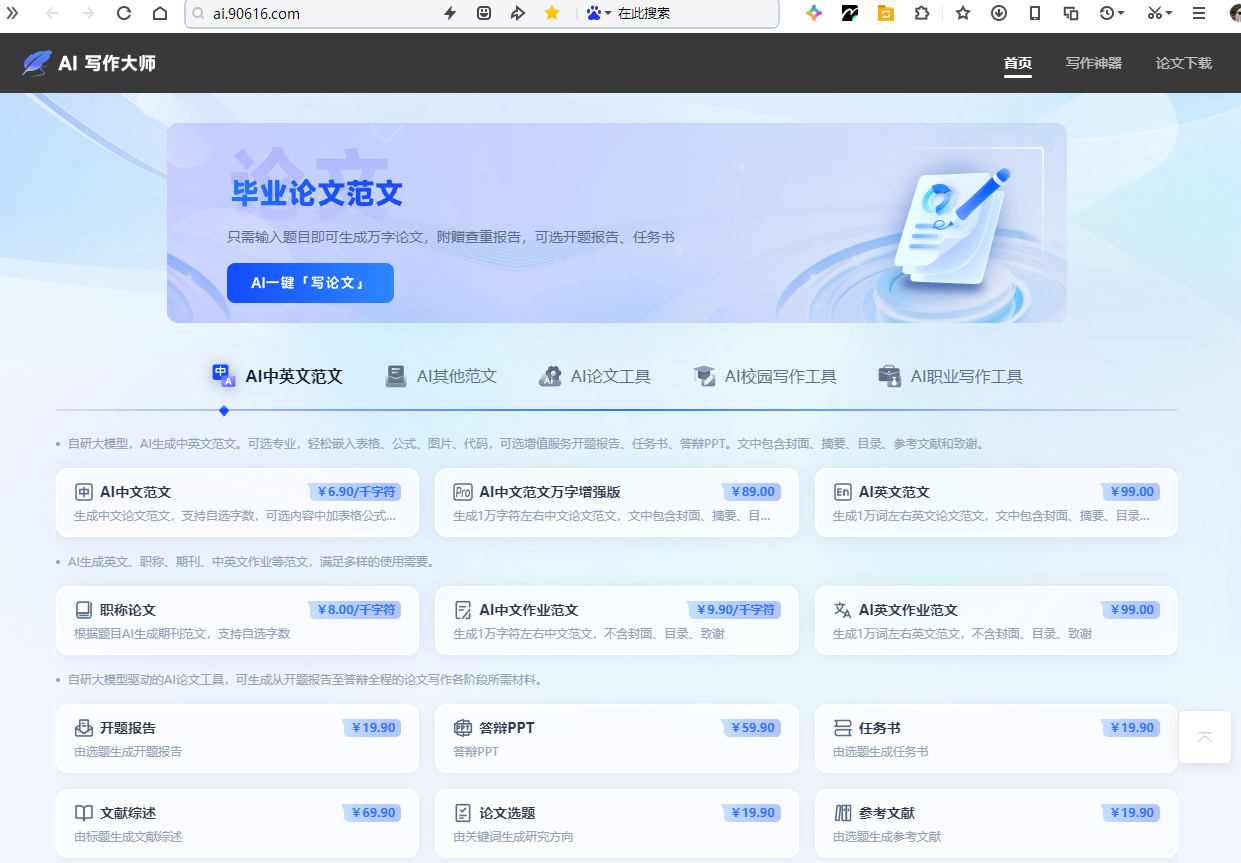Click the 由选题生成参考文献 description
The height and width of the screenshot is (863, 1241).
click(887, 837)
